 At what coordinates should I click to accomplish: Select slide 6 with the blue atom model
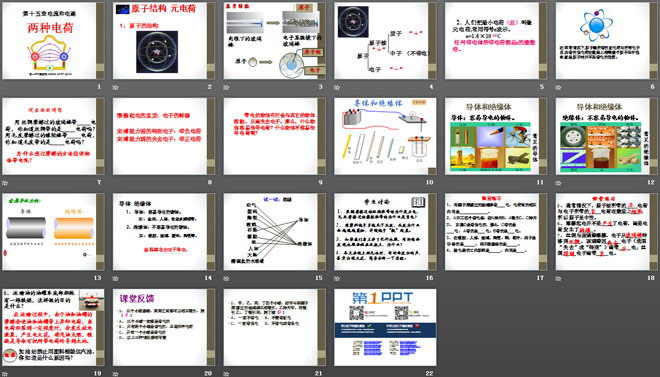607,41
